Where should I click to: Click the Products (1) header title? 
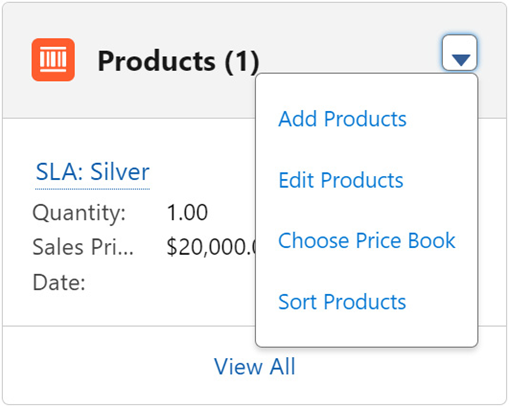[178, 61]
